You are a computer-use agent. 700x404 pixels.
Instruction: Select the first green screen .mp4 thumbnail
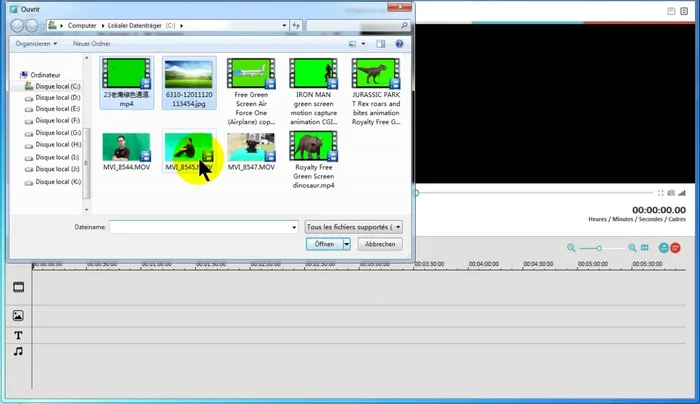coord(126,83)
